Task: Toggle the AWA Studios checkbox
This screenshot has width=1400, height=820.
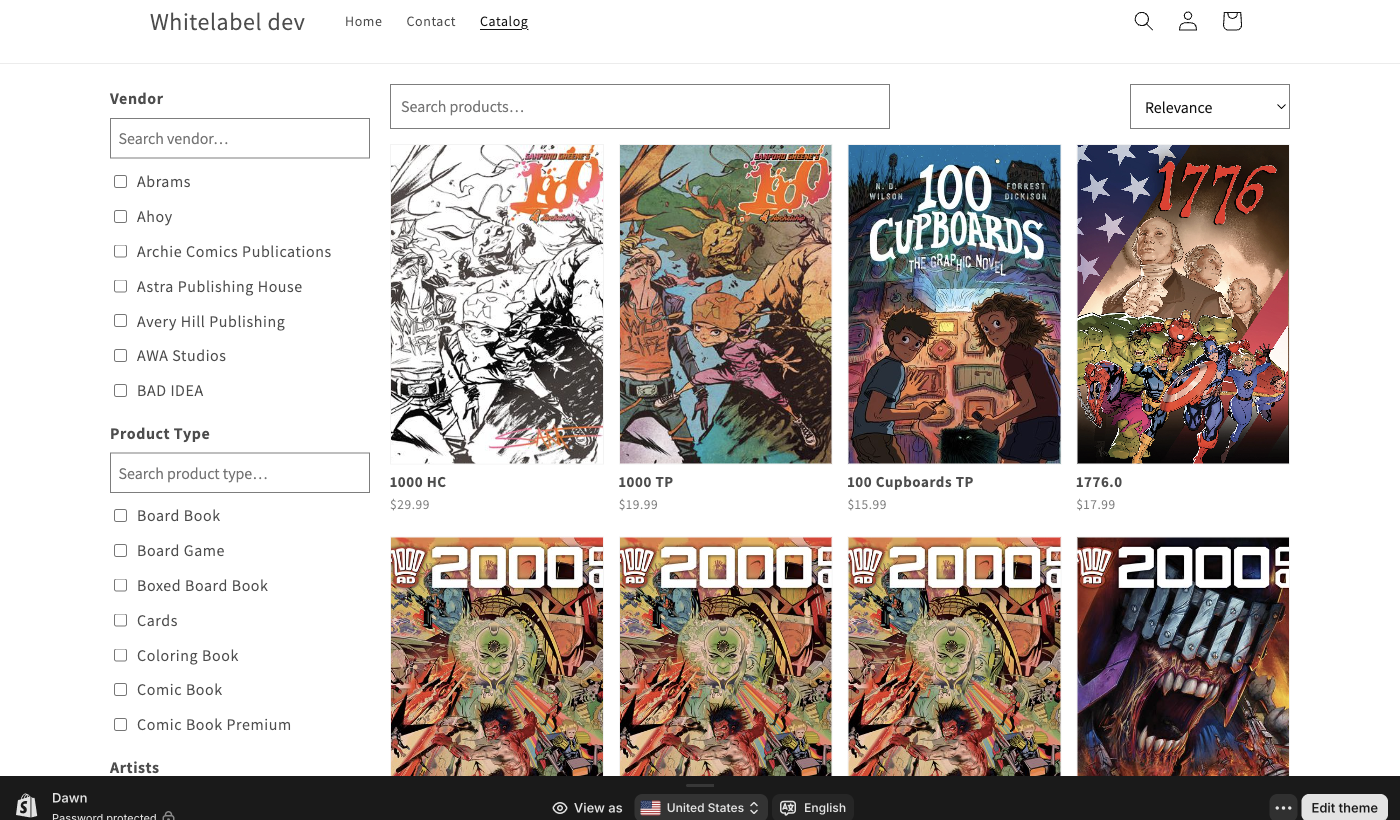Action: click(x=120, y=356)
